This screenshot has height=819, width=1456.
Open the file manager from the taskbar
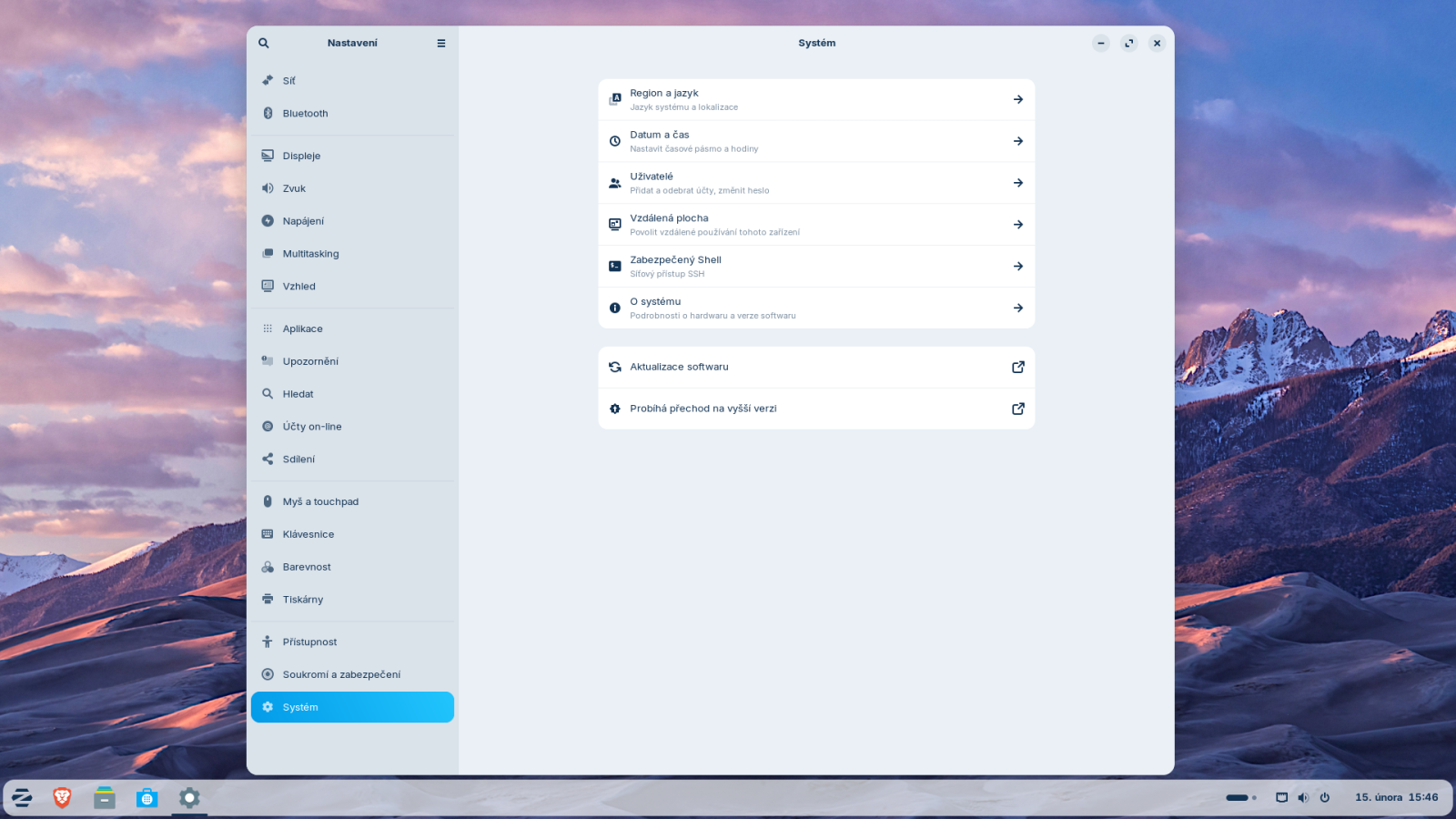tap(105, 798)
